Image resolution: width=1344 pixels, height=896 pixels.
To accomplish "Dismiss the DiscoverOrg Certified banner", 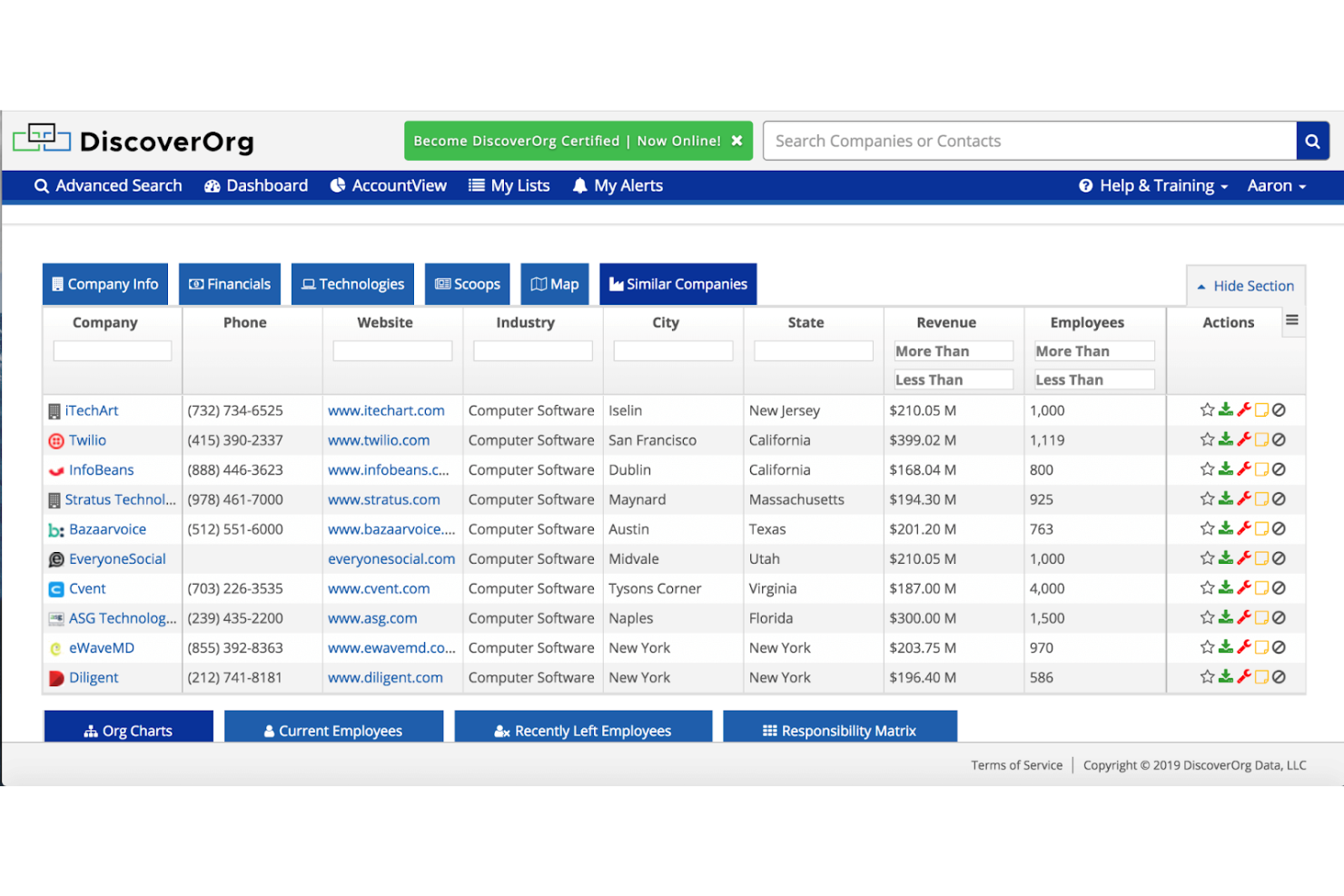I will tap(737, 141).
